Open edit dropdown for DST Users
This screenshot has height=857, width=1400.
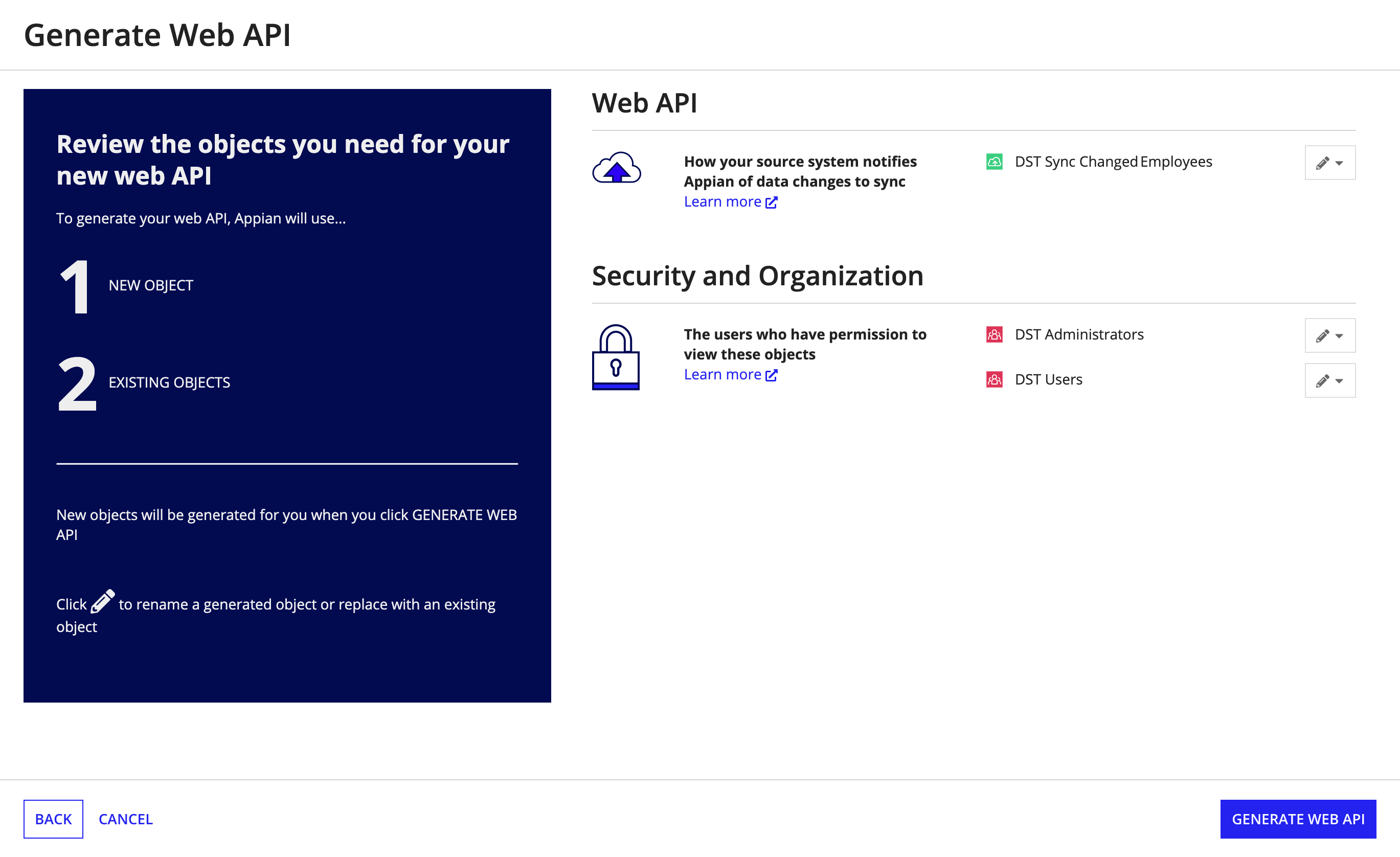pos(1329,380)
